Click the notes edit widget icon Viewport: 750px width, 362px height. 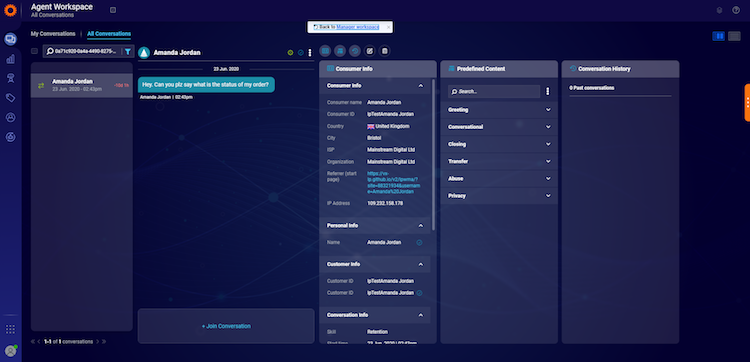(369, 51)
